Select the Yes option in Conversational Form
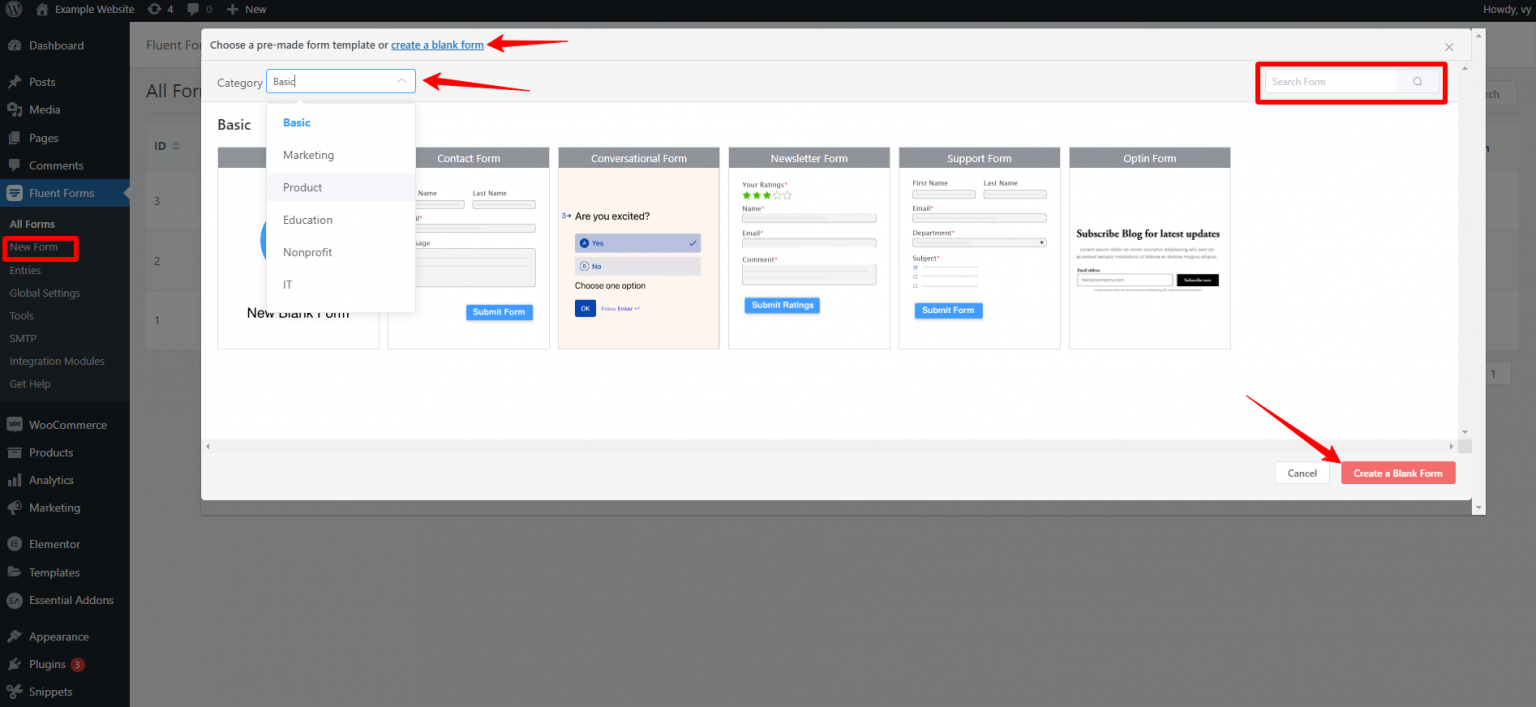The width and height of the screenshot is (1536, 707). [x=637, y=243]
